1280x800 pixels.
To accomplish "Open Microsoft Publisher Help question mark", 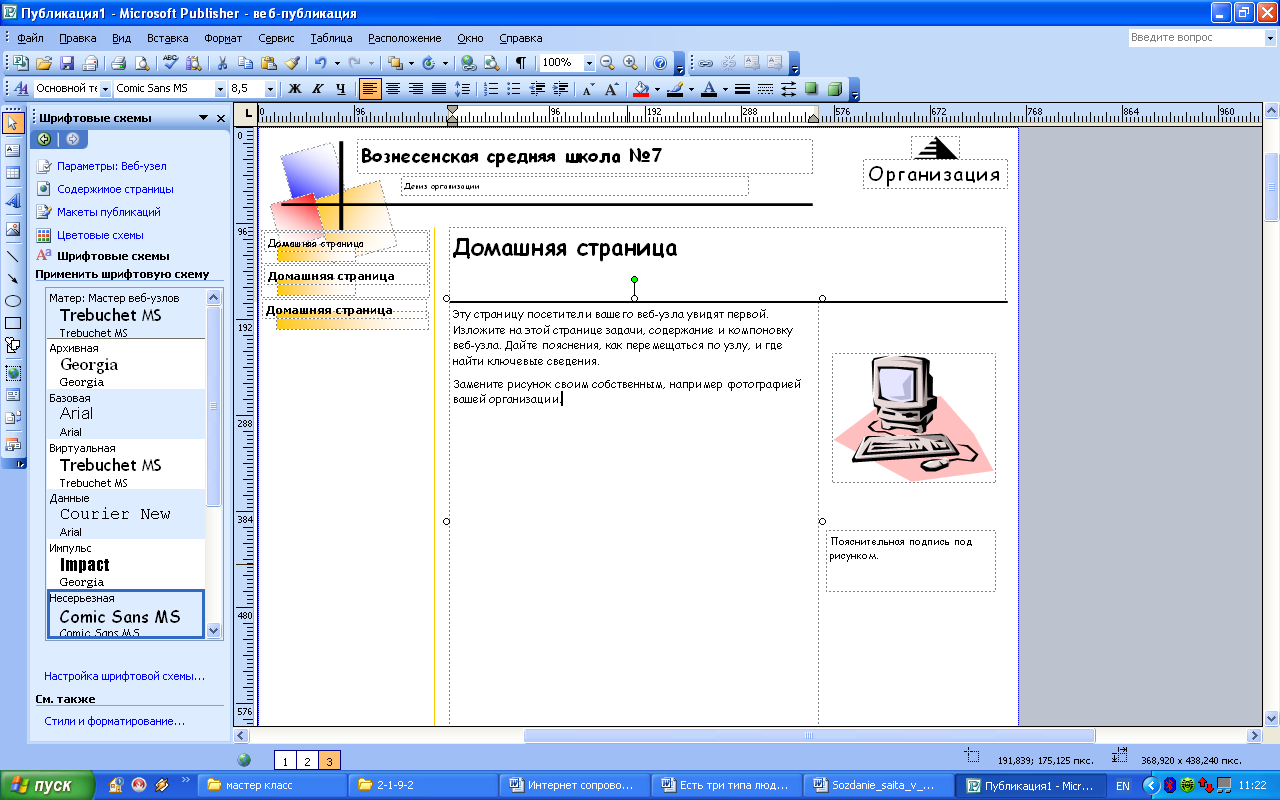I will [x=659, y=62].
